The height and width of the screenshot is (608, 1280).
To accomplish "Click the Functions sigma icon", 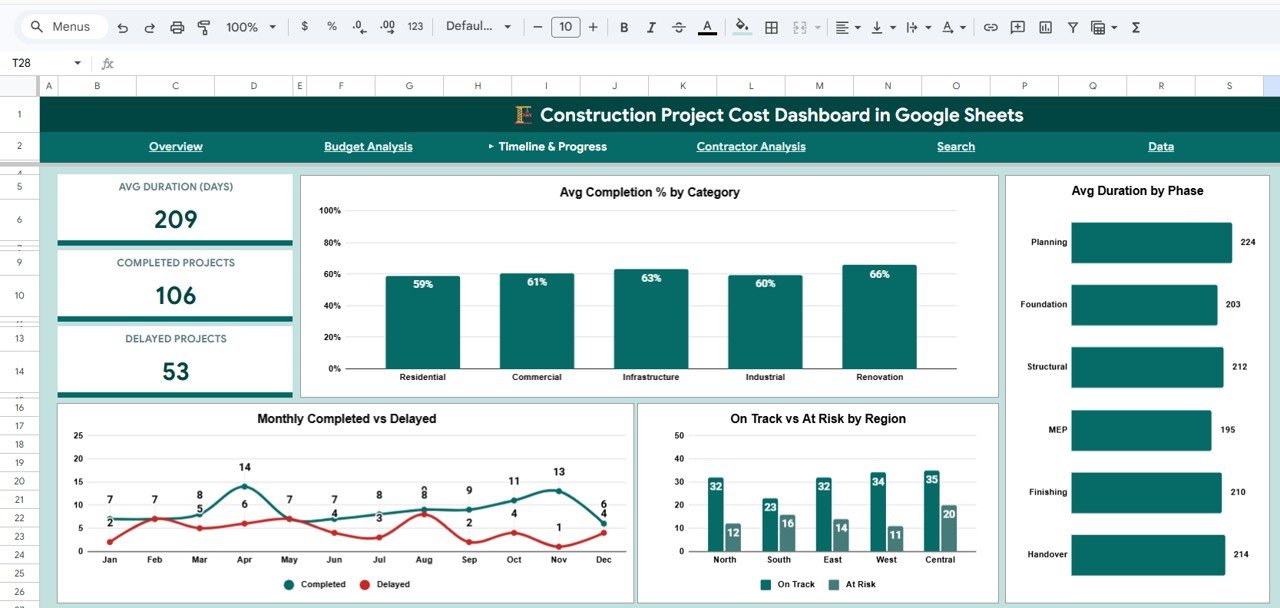I will (1135, 27).
